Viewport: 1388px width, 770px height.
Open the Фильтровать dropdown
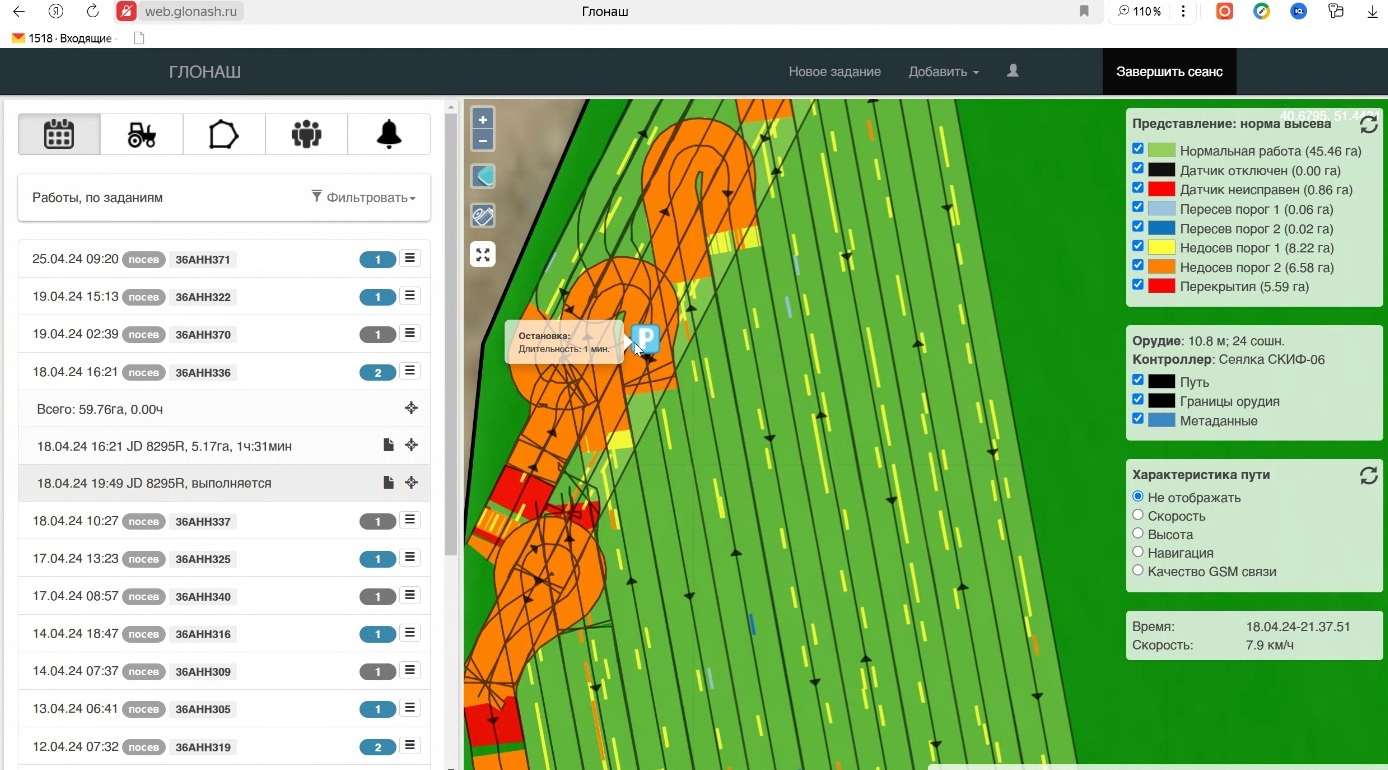363,197
